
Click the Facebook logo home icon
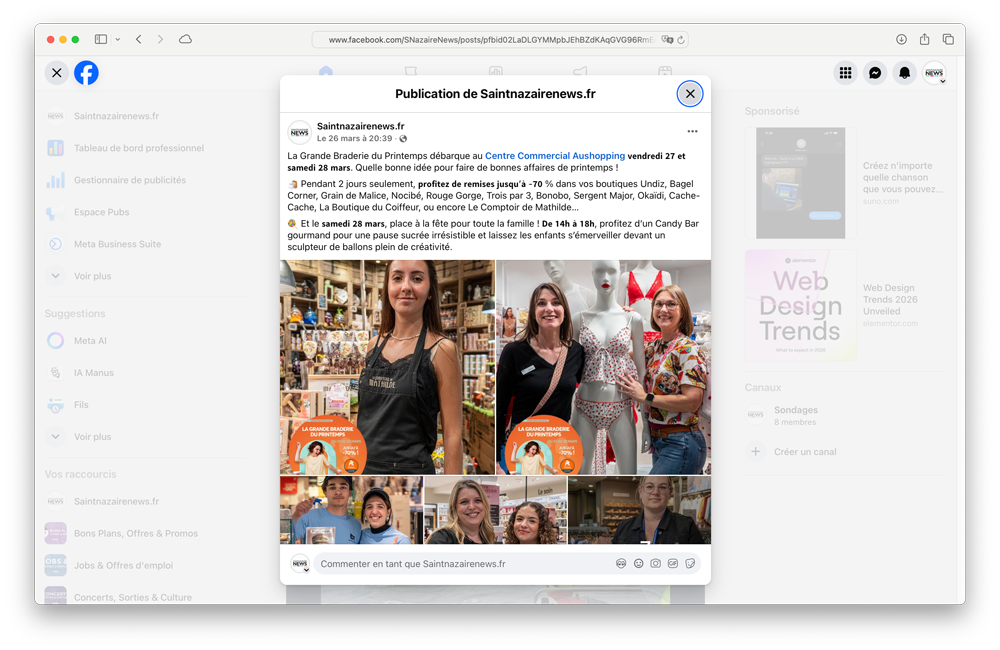(x=86, y=73)
